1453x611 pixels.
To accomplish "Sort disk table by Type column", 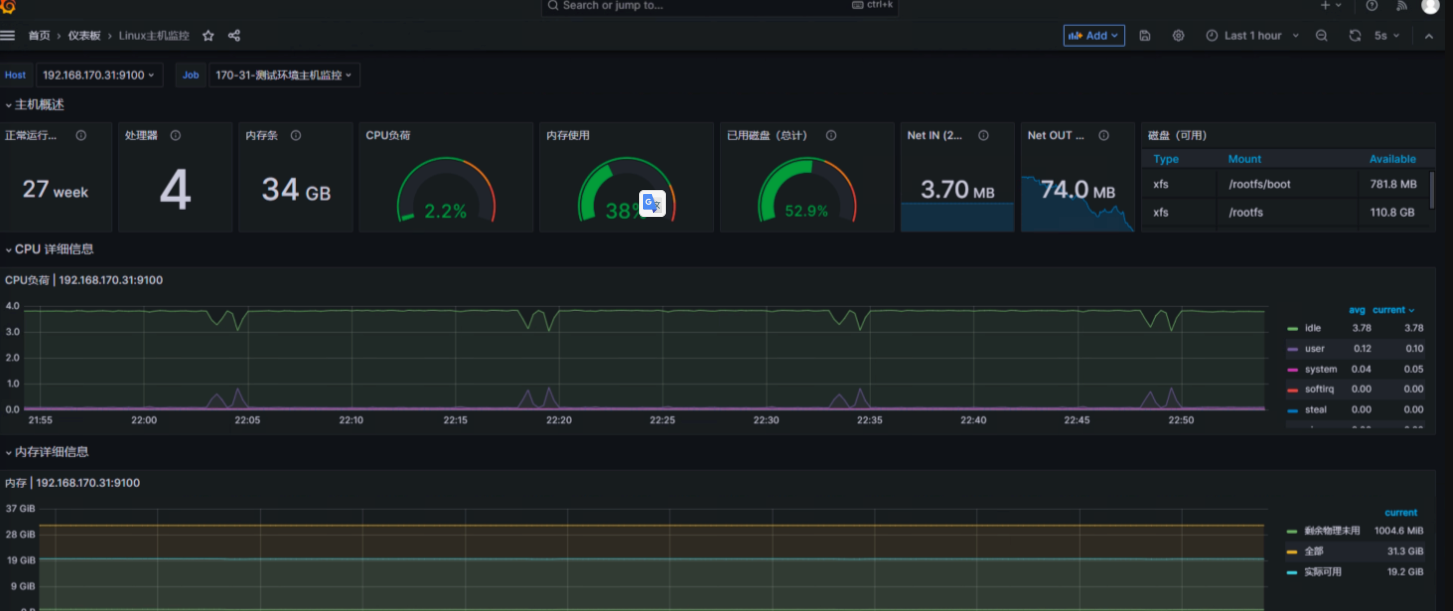I will [x=1166, y=159].
